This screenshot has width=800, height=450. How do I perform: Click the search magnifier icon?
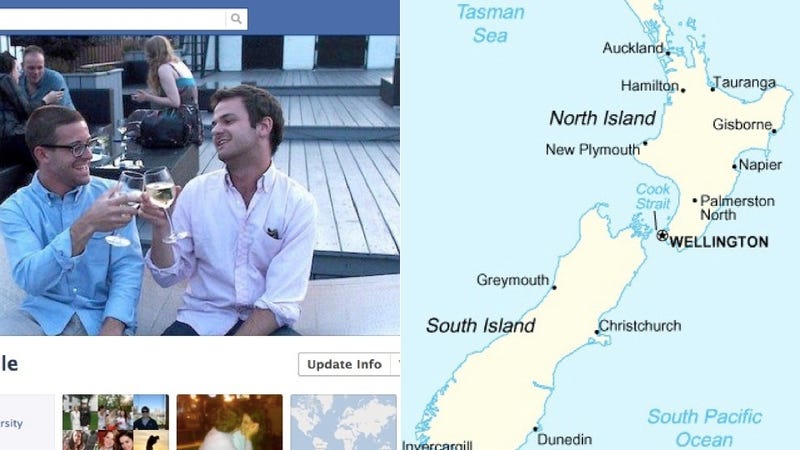coord(236,19)
